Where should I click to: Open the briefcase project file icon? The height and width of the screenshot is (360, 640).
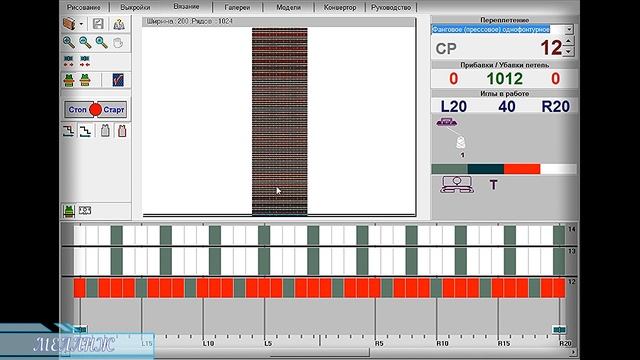(x=69, y=24)
